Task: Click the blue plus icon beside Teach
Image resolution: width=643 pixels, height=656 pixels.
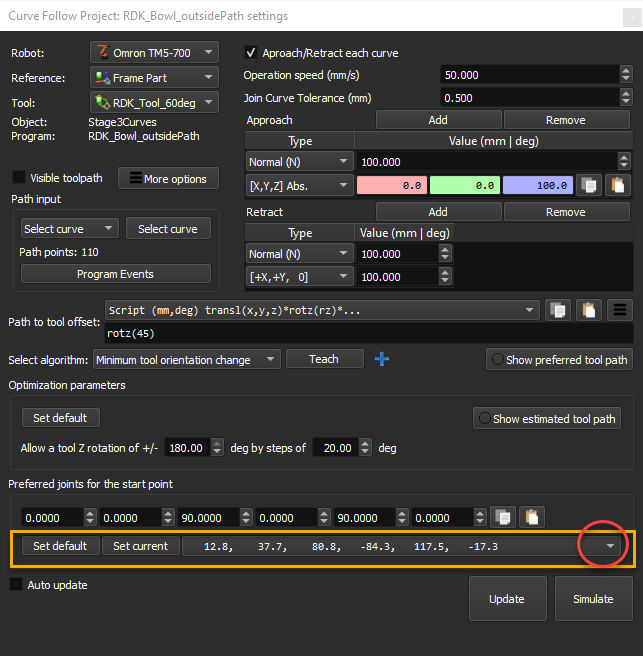Action: click(381, 360)
